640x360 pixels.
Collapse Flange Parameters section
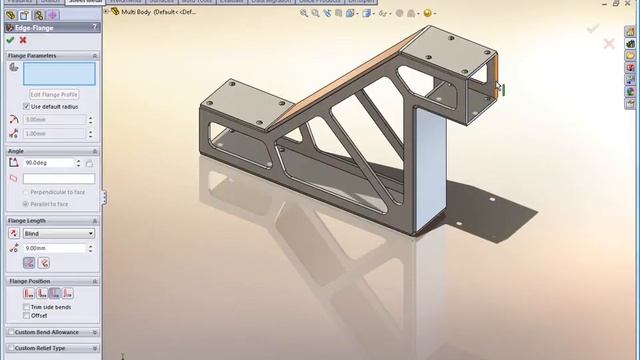tap(95, 56)
